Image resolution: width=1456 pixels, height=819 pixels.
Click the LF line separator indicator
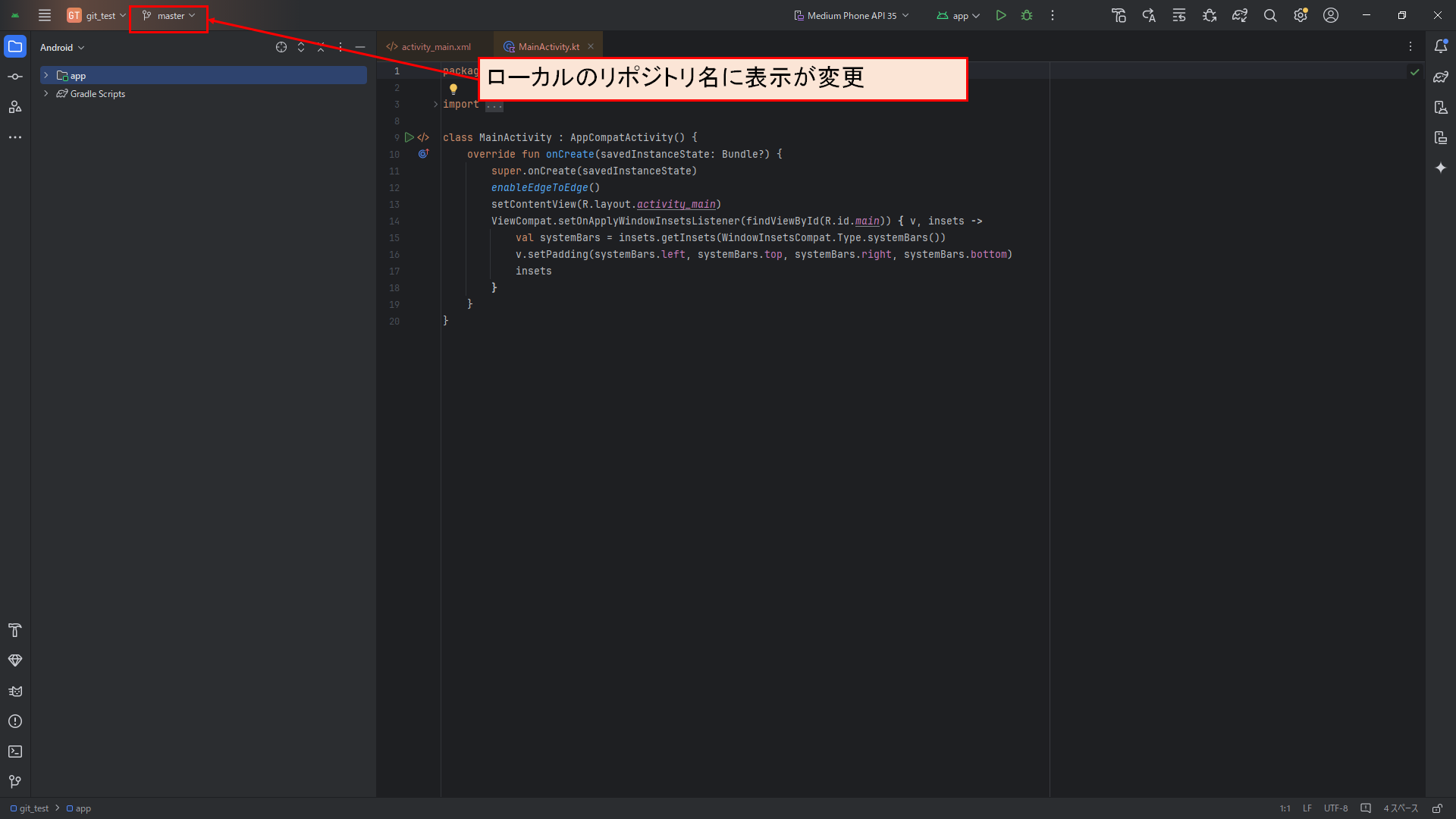[1307, 808]
